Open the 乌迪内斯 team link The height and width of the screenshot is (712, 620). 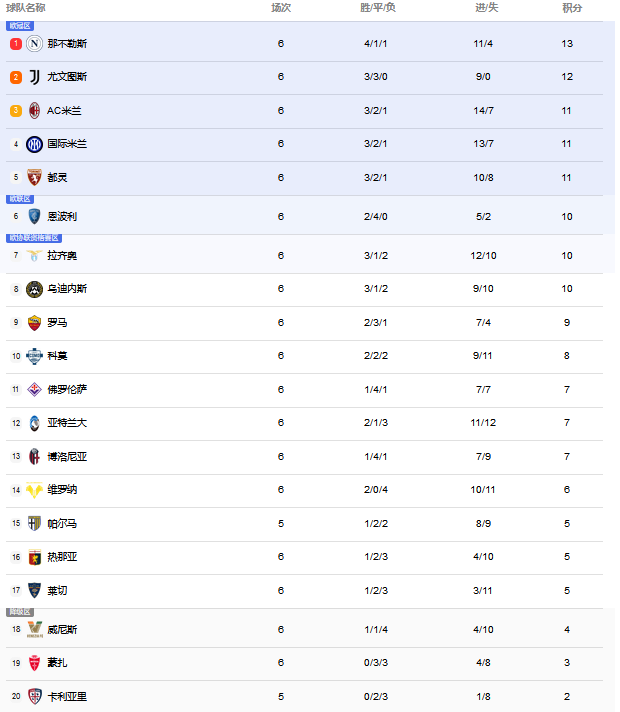(x=67, y=289)
